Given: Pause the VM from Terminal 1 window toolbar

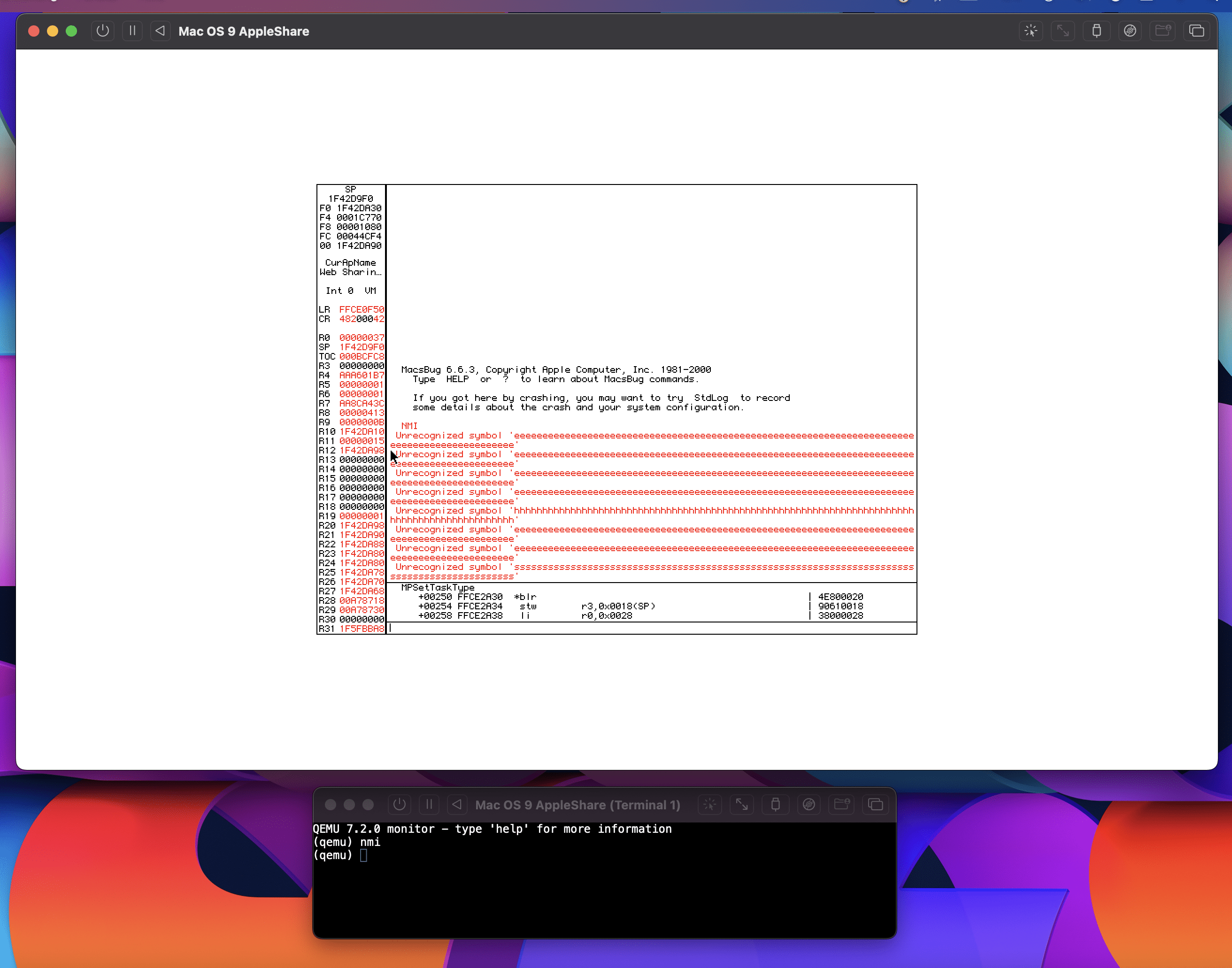Looking at the screenshot, I should [429, 804].
